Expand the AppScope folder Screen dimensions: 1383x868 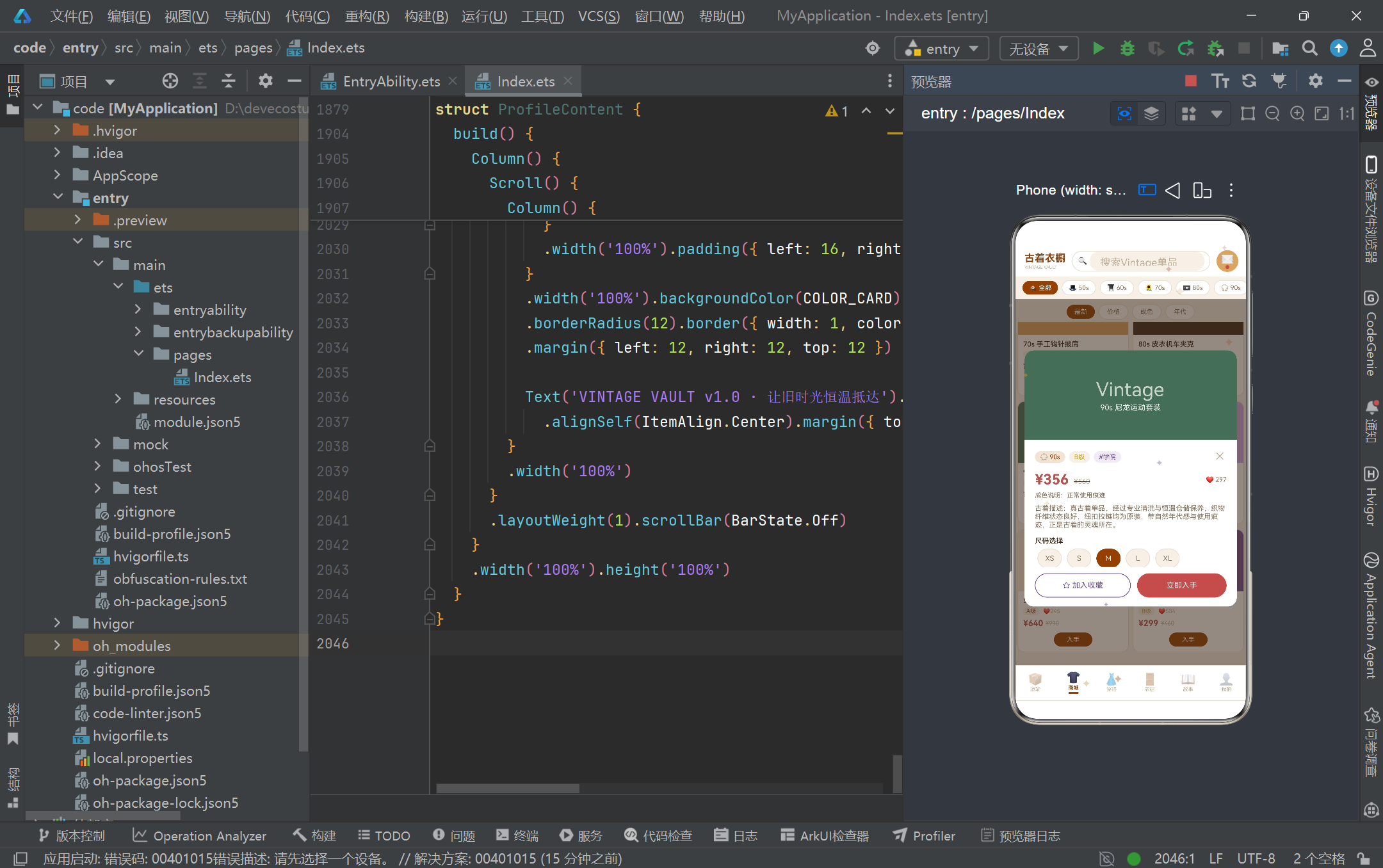(x=57, y=175)
